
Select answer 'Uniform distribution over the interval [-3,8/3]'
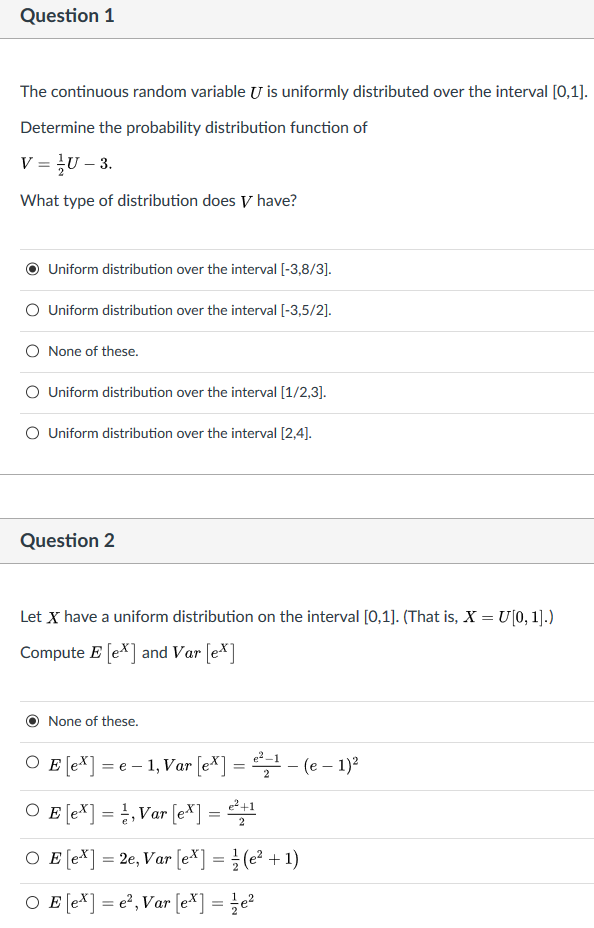(33, 269)
